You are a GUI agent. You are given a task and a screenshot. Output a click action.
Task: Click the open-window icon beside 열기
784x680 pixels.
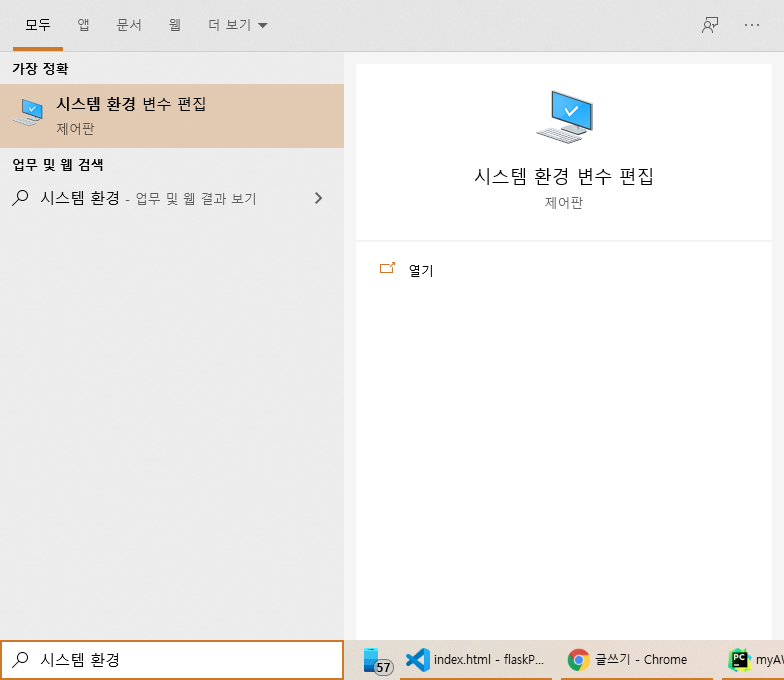[x=387, y=268]
